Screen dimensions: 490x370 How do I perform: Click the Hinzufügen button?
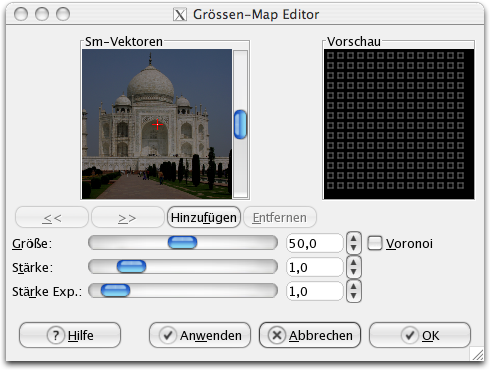pyautogui.click(x=204, y=217)
